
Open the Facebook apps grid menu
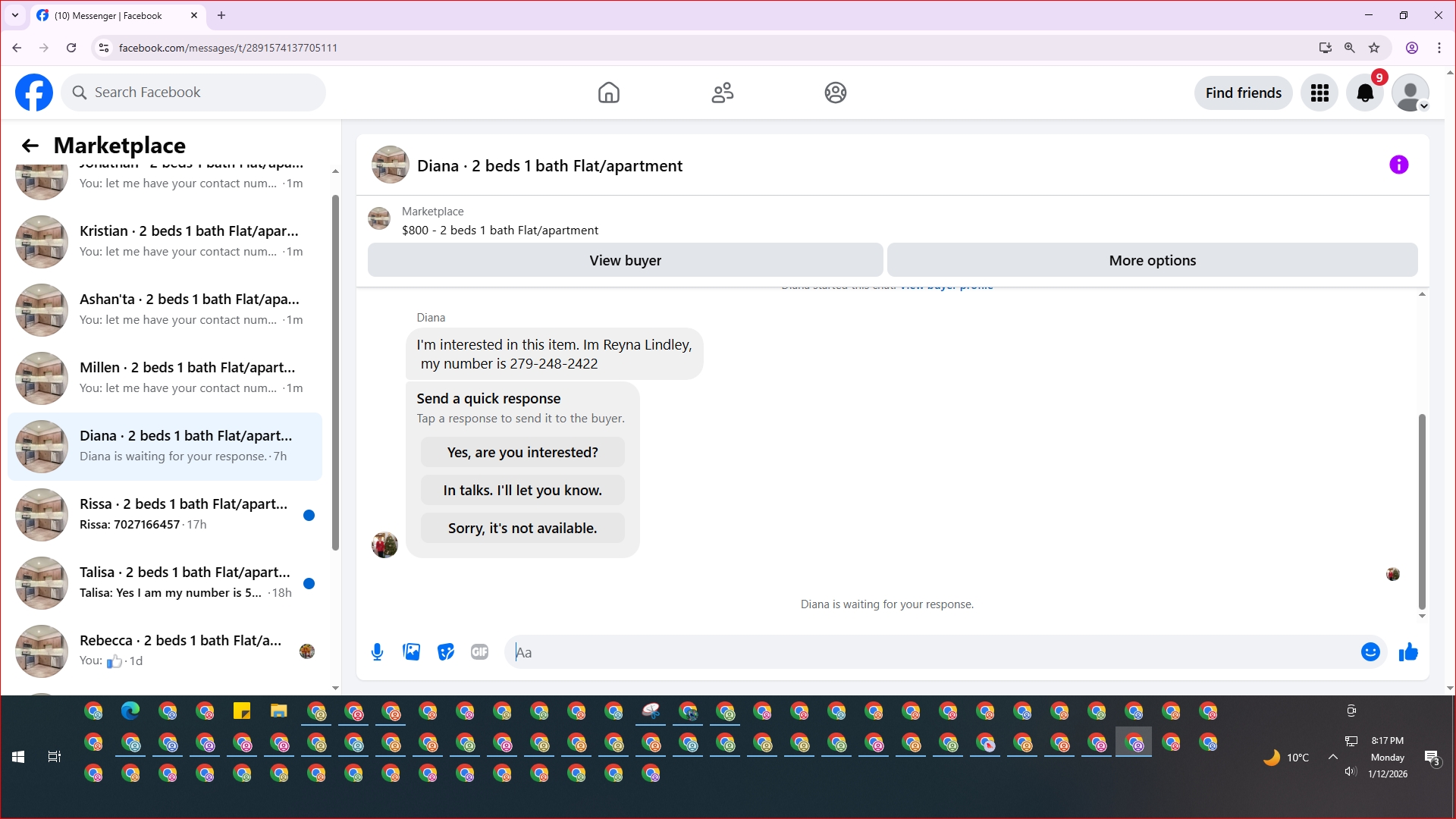tap(1319, 93)
